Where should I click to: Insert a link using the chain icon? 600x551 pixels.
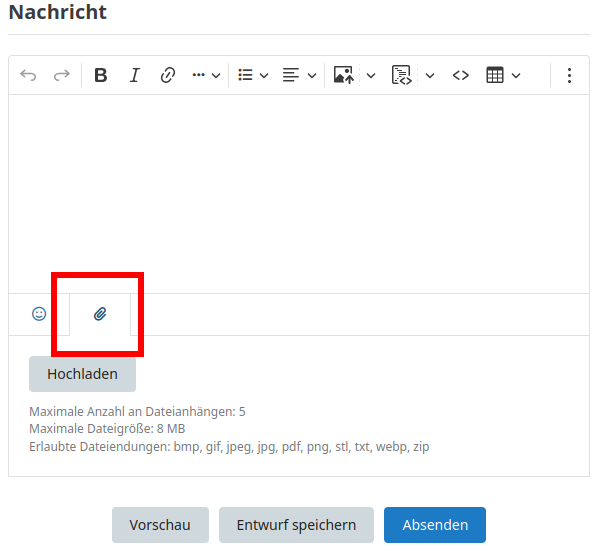168,75
